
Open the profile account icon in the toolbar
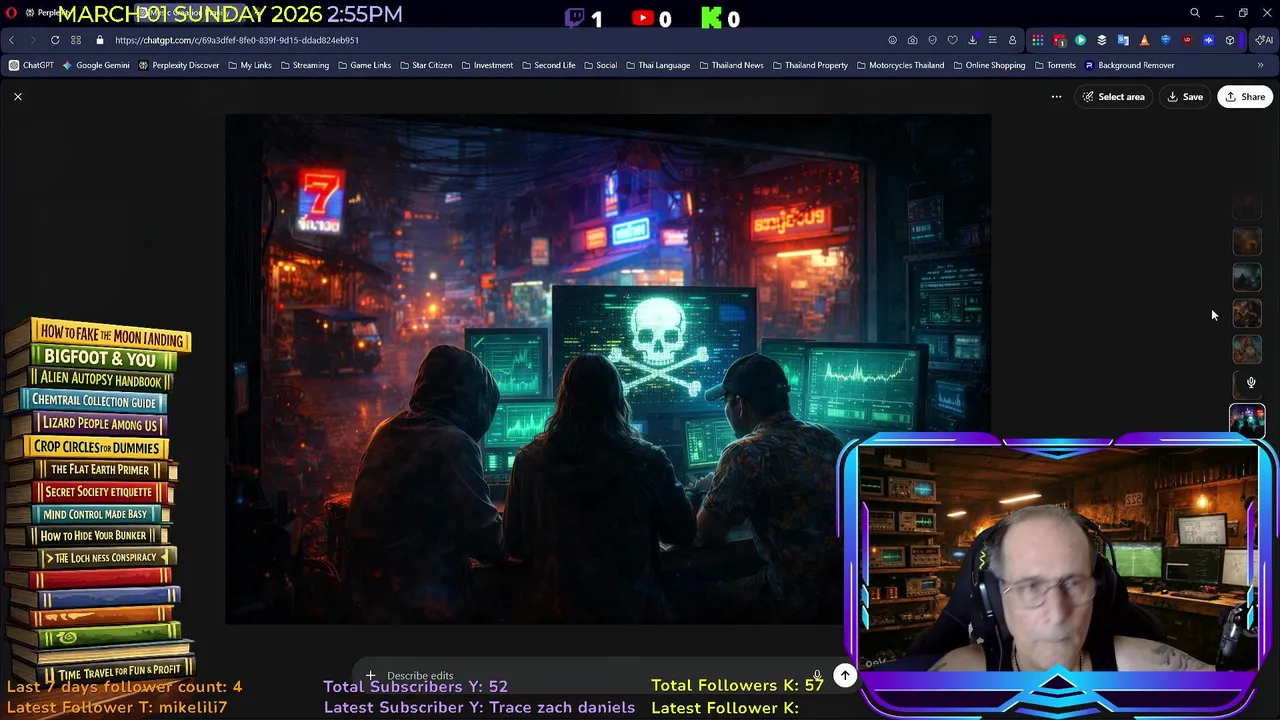coord(1012,40)
